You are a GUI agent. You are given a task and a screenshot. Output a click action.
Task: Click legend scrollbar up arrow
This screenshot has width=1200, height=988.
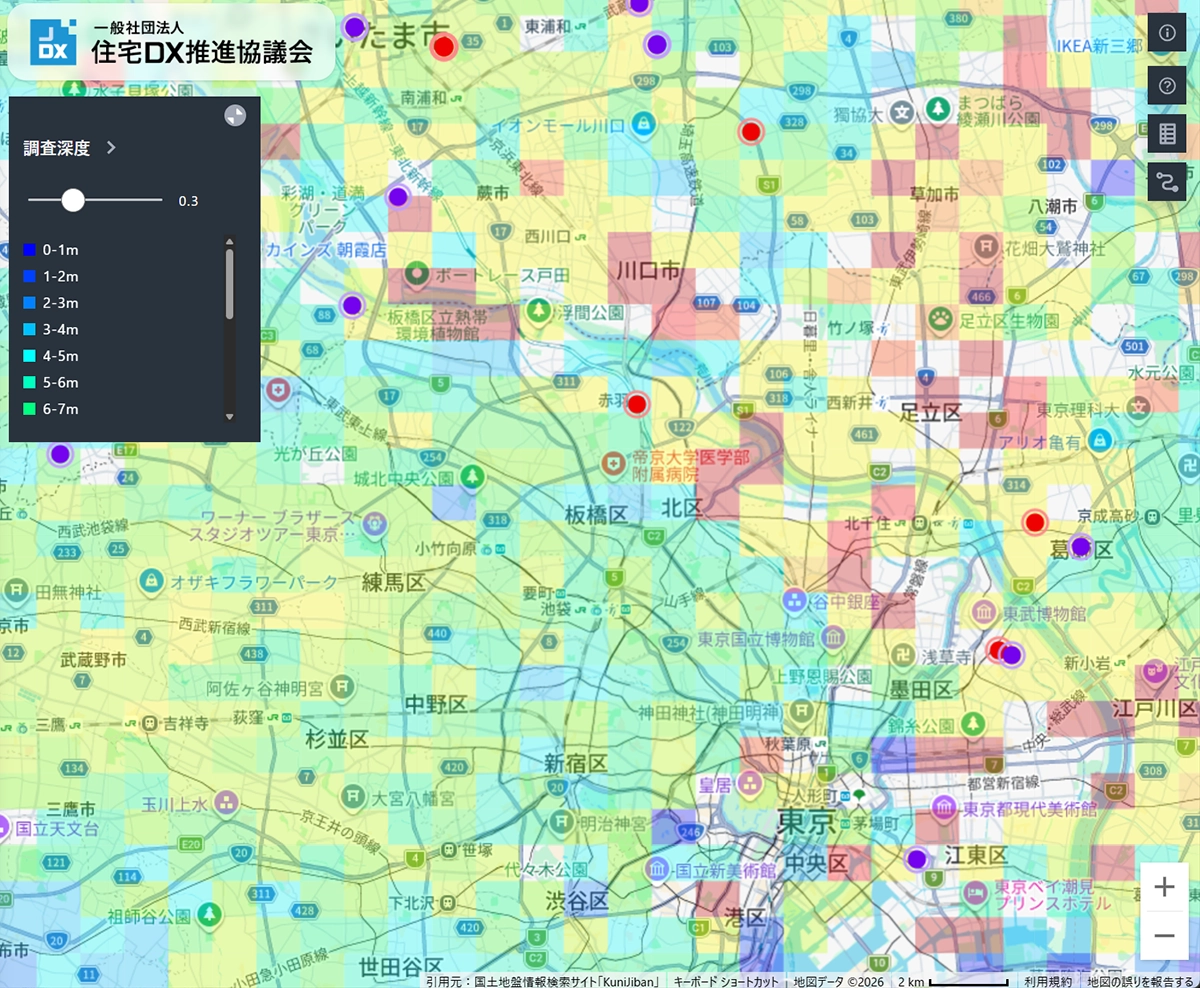coord(229,241)
